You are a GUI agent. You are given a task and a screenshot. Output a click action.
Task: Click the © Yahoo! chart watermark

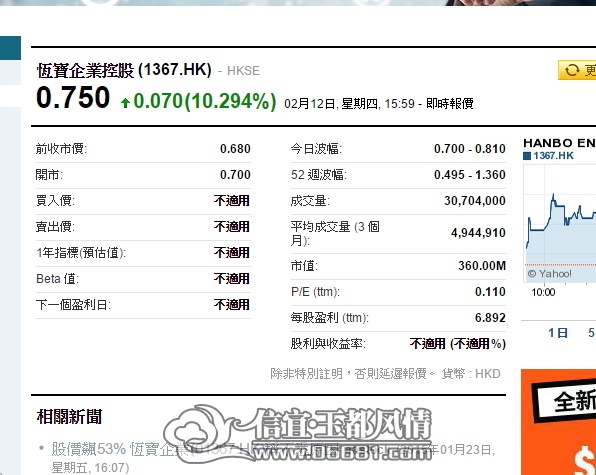(x=549, y=274)
